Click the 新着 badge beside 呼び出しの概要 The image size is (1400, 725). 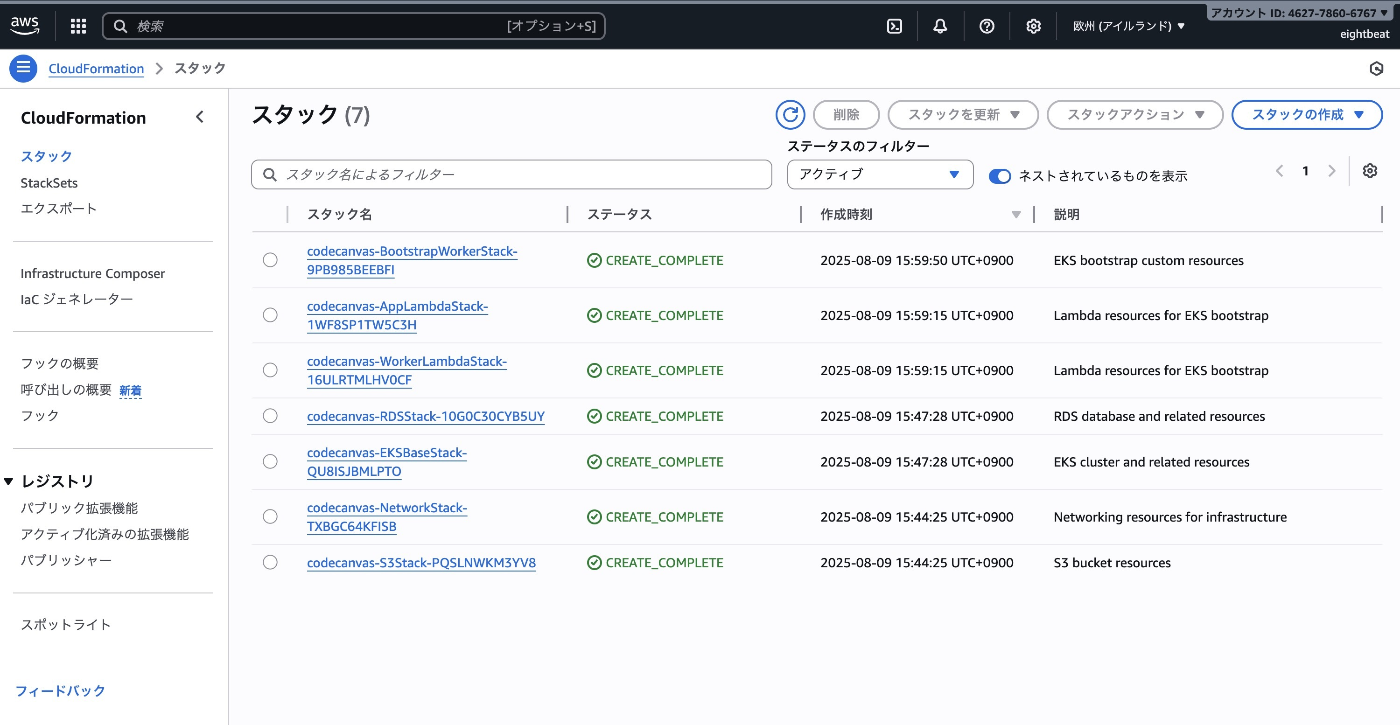tap(130, 390)
